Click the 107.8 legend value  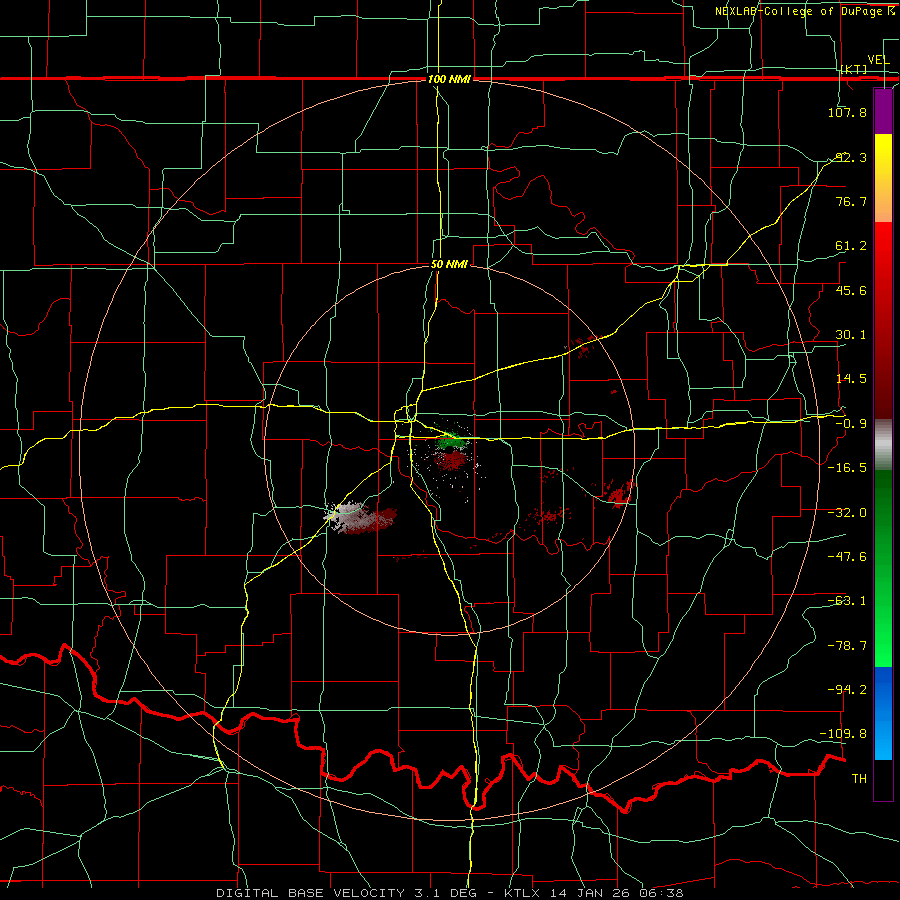tap(847, 112)
